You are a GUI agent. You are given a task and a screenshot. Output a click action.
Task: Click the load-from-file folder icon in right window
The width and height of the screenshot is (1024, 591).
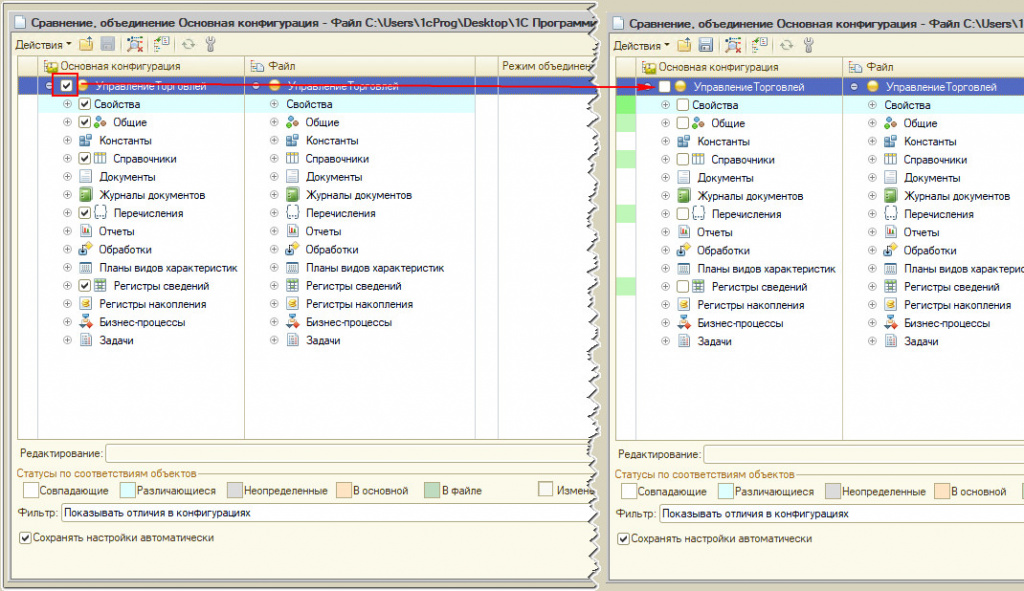tap(684, 45)
